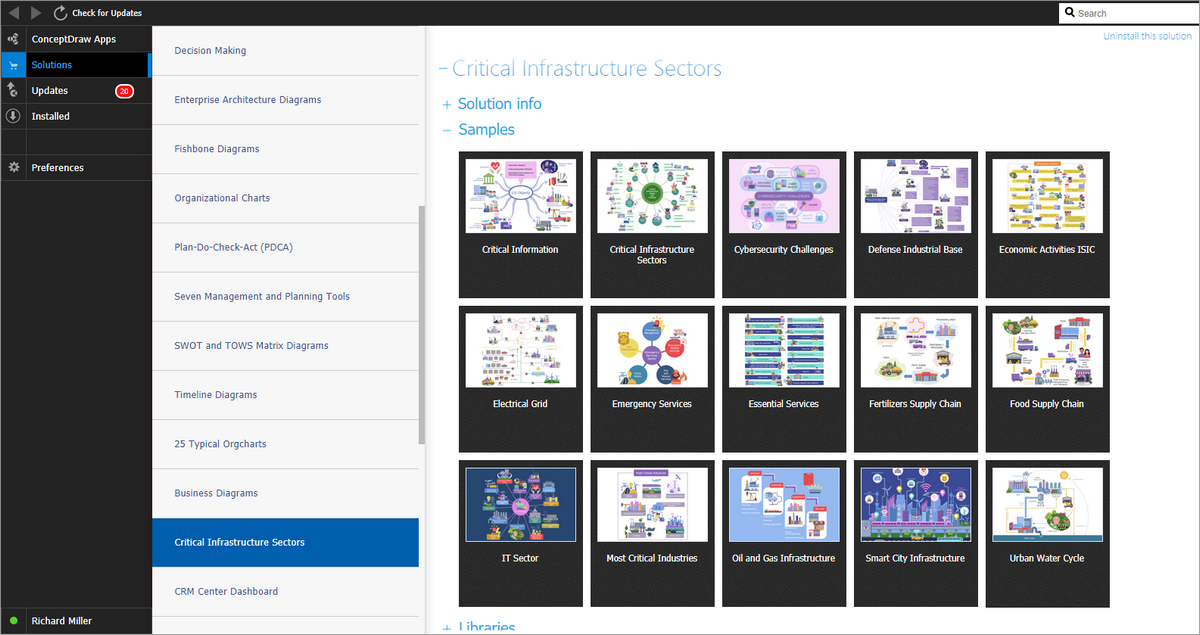
Task: Select Seven Management and Planning Tools
Action: [285, 296]
